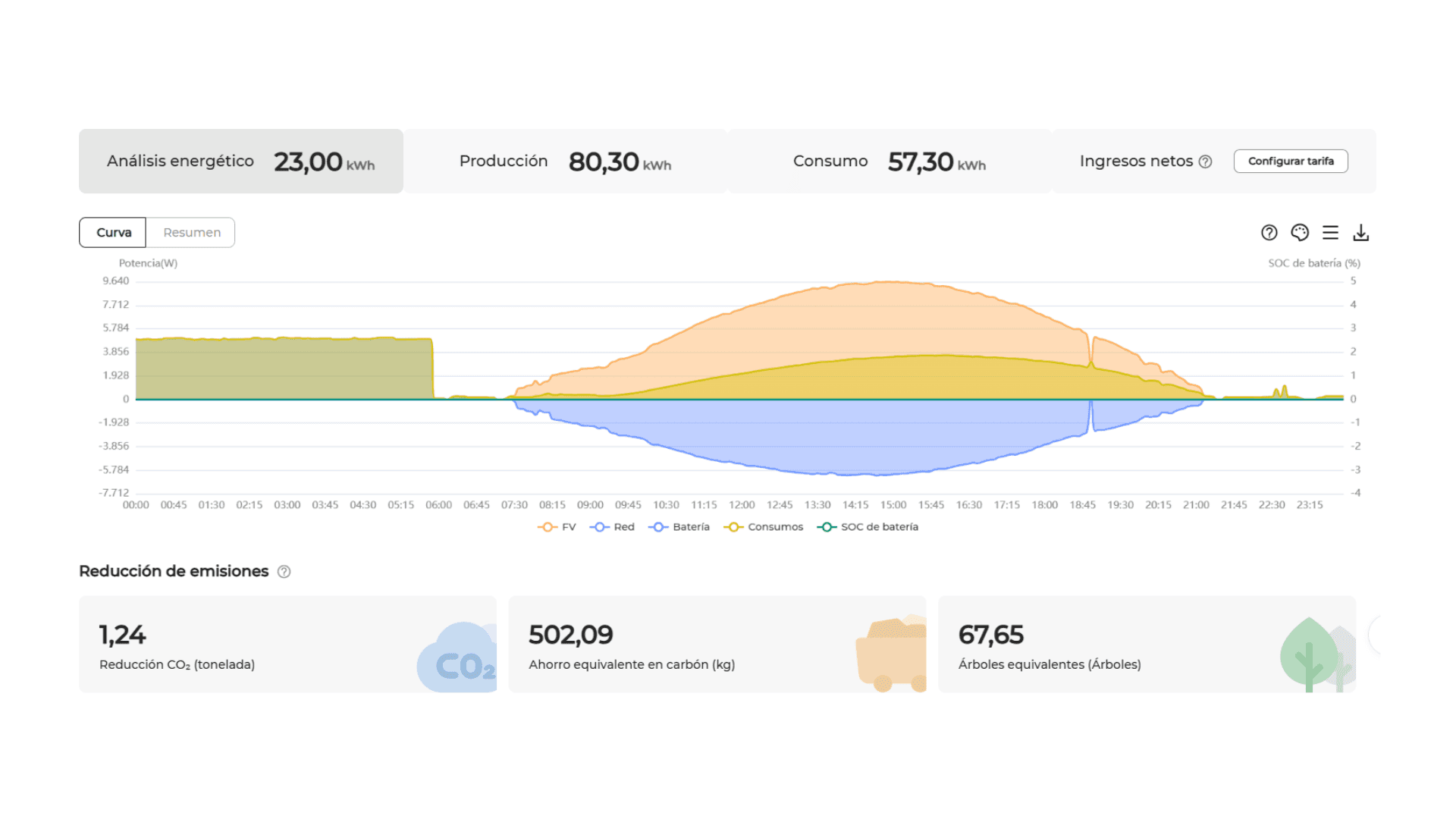Viewport: 1456px width, 819px height.
Task: Click the Potencia(W) axis title
Action: point(148,263)
